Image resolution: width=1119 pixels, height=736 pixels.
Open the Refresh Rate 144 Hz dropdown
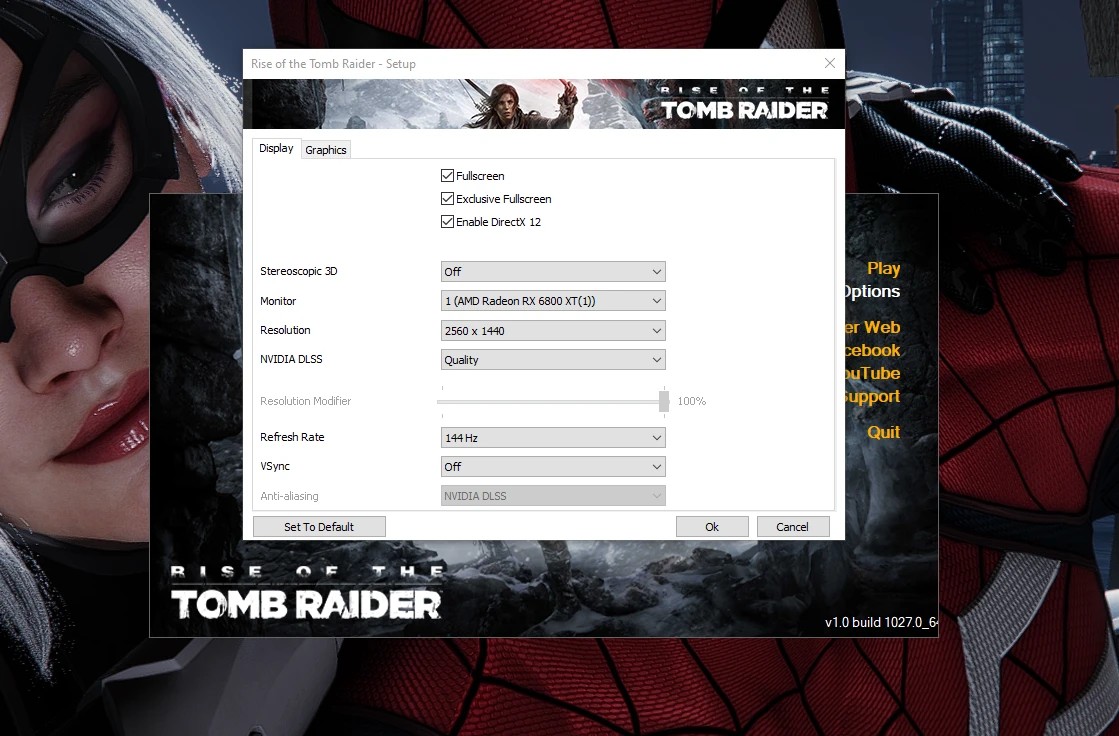(x=553, y=438)
